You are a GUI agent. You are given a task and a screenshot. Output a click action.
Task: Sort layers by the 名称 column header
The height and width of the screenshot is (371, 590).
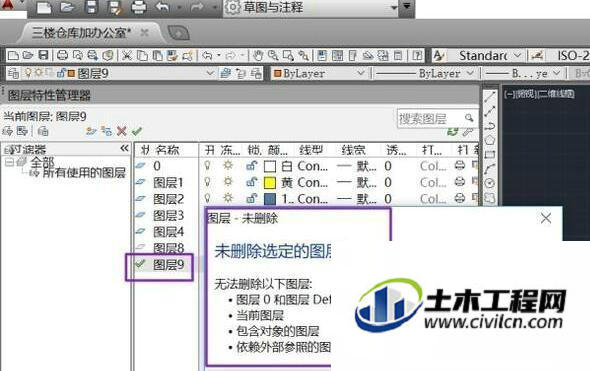[167, 150]
